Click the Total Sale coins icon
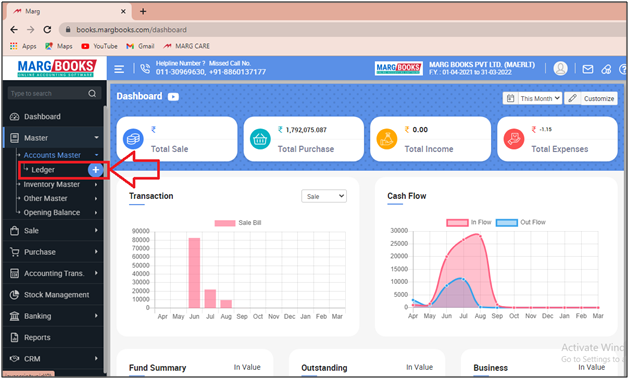Viewport: 630px width, 379px height. (133, 139)
